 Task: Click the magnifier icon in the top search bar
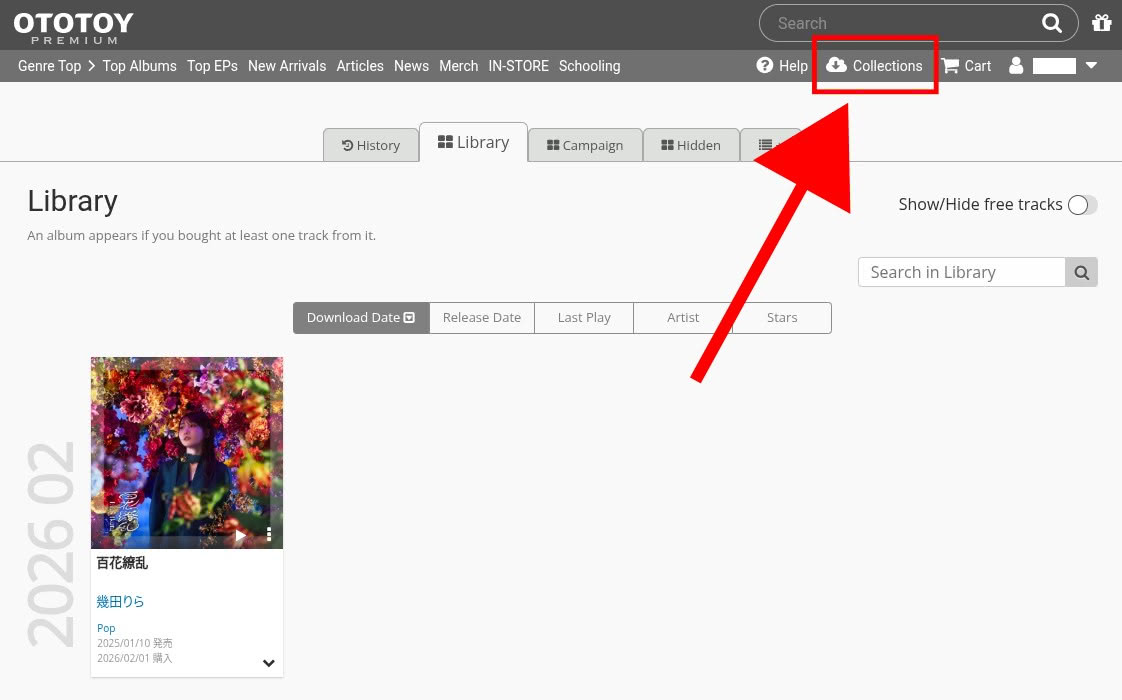pyautogui.click(x=1052, y=23)
